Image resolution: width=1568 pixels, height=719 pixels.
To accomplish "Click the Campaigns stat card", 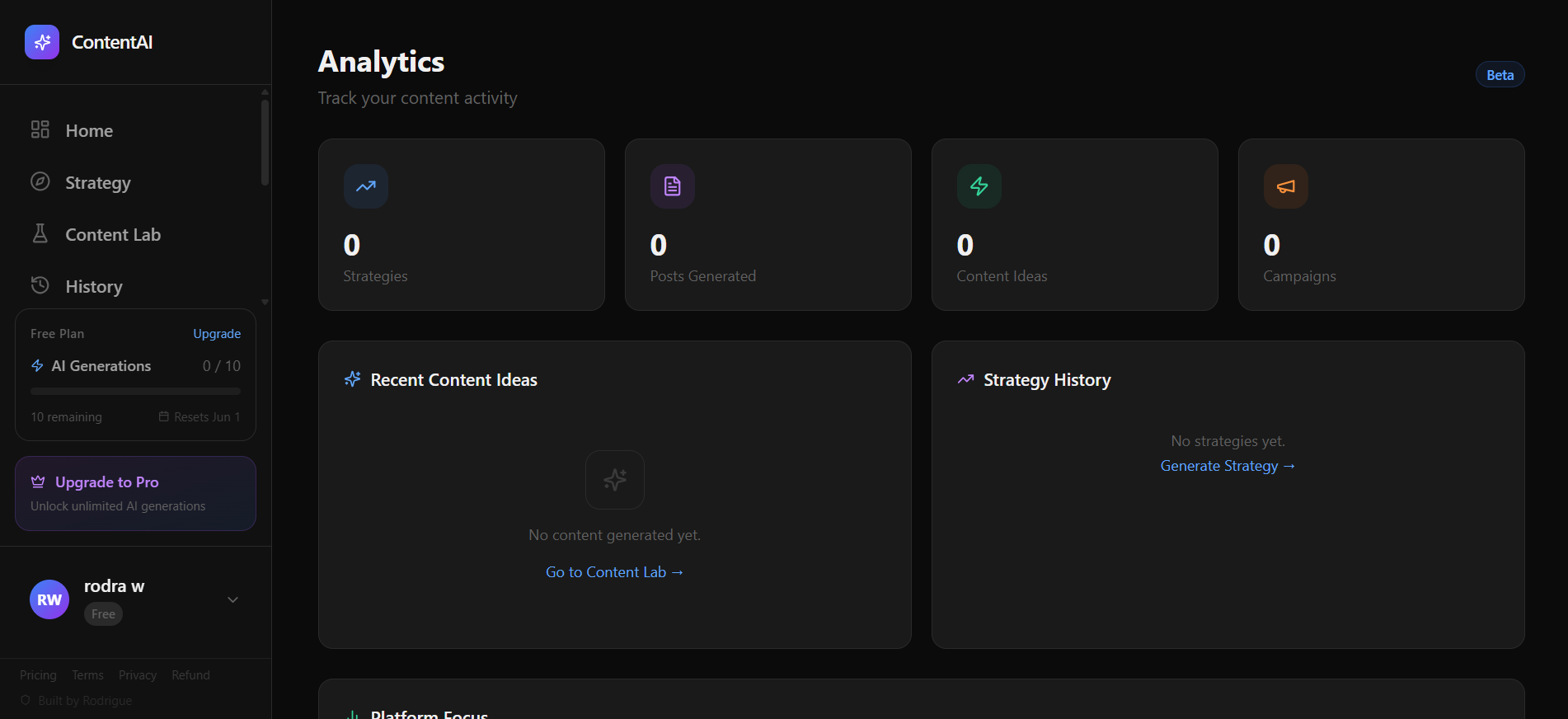I will click(1382, 224).
